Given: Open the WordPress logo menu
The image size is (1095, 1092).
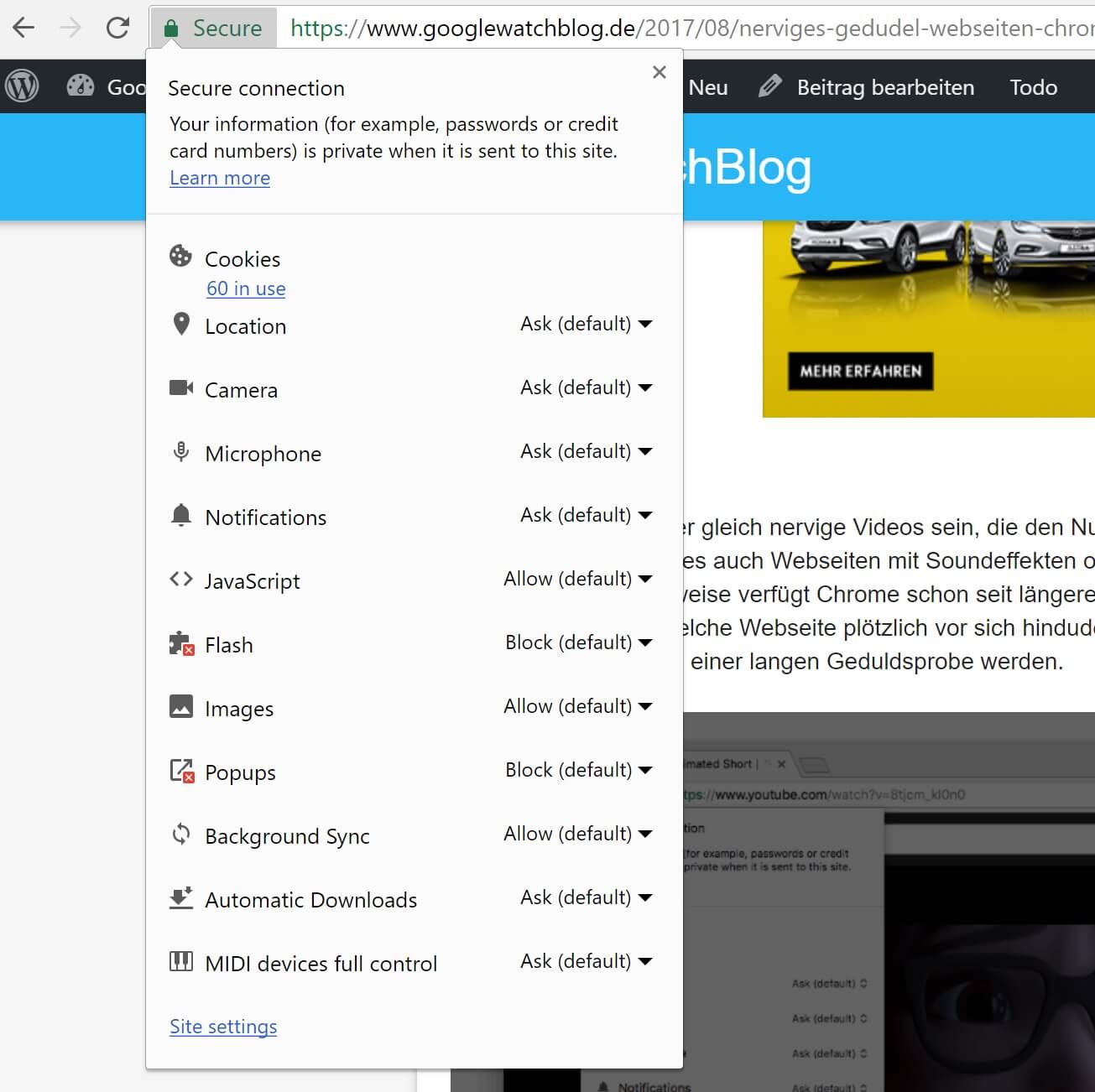Looking at the screenshot, I should [x=23, y=86].
